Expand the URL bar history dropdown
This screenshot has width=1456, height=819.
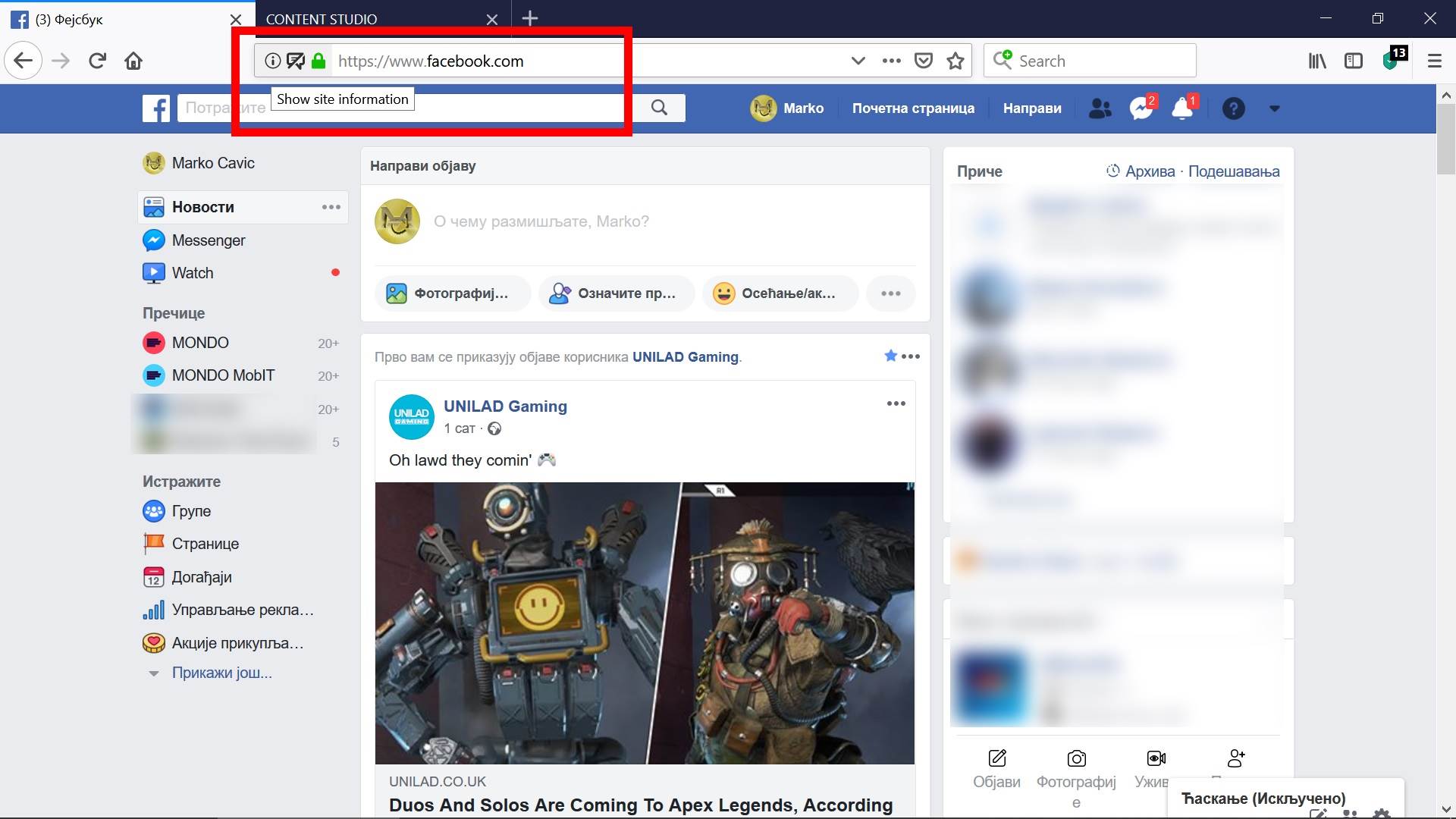pos(858,61)
